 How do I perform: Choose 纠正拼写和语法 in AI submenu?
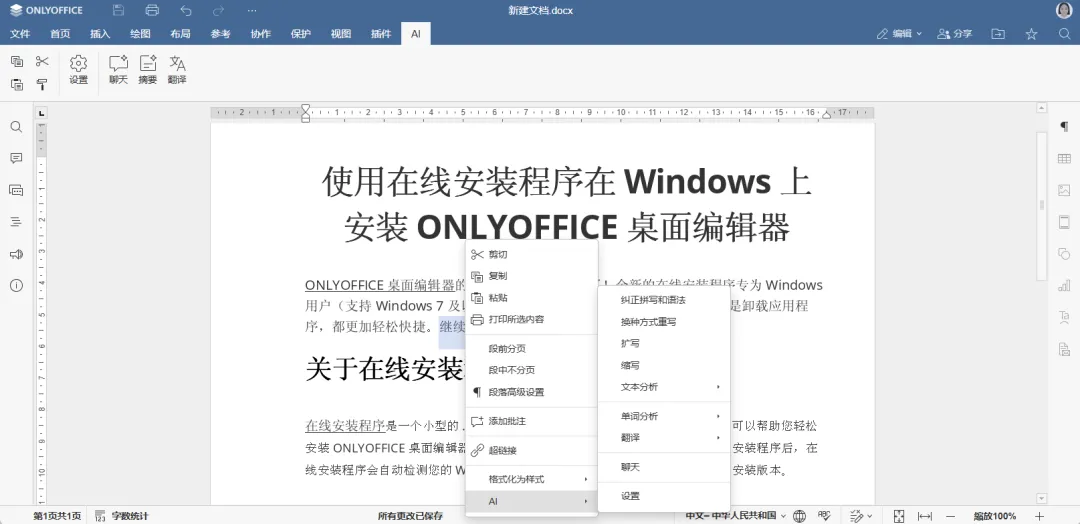[664, 300]
